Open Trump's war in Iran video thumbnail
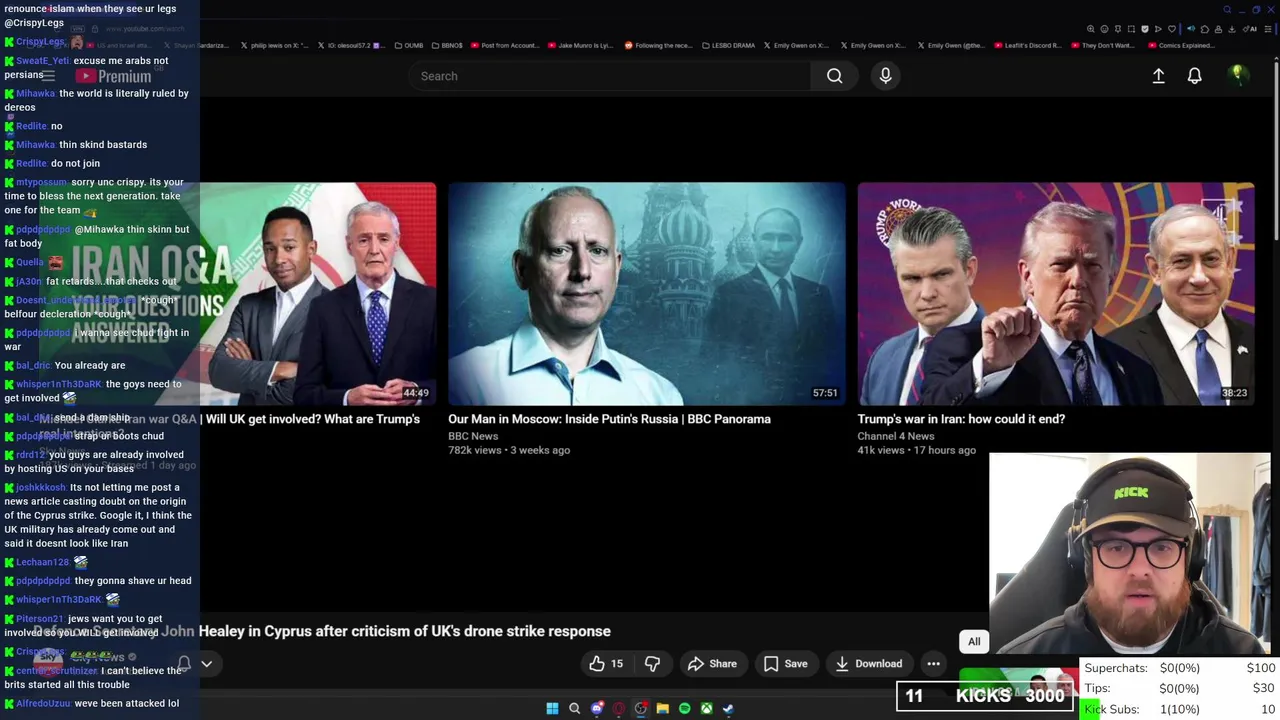This screenshot has width=1280, height=720. [1056, 294]
